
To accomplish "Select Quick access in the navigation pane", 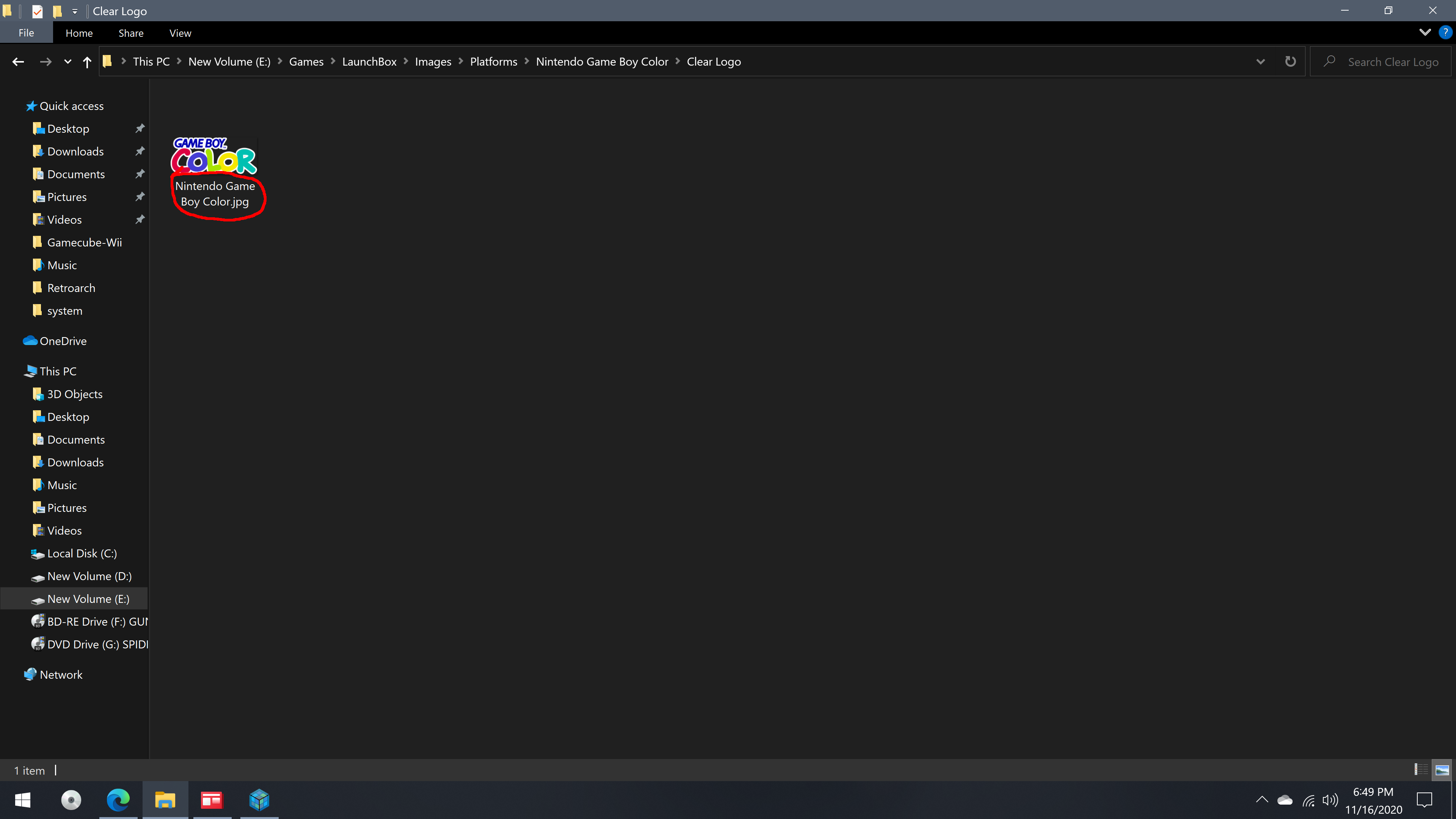I will coord(71,106).
